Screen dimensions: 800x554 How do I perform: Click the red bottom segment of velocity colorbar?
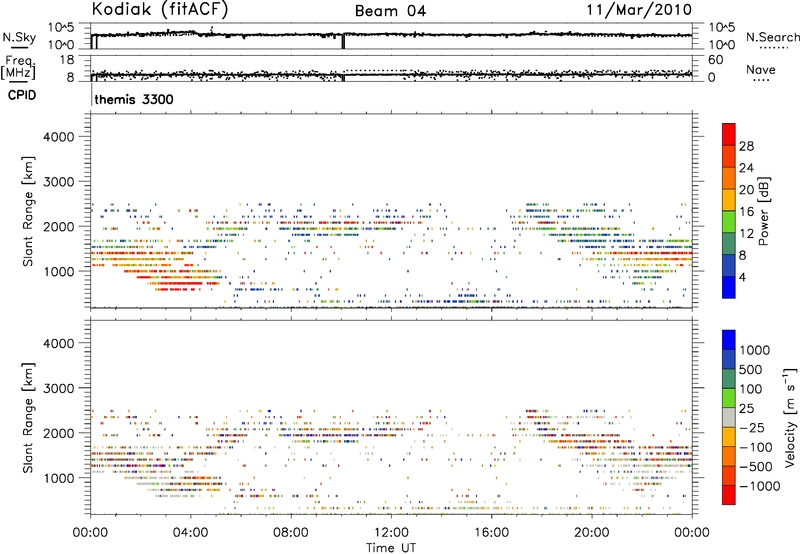coord(729,495)
